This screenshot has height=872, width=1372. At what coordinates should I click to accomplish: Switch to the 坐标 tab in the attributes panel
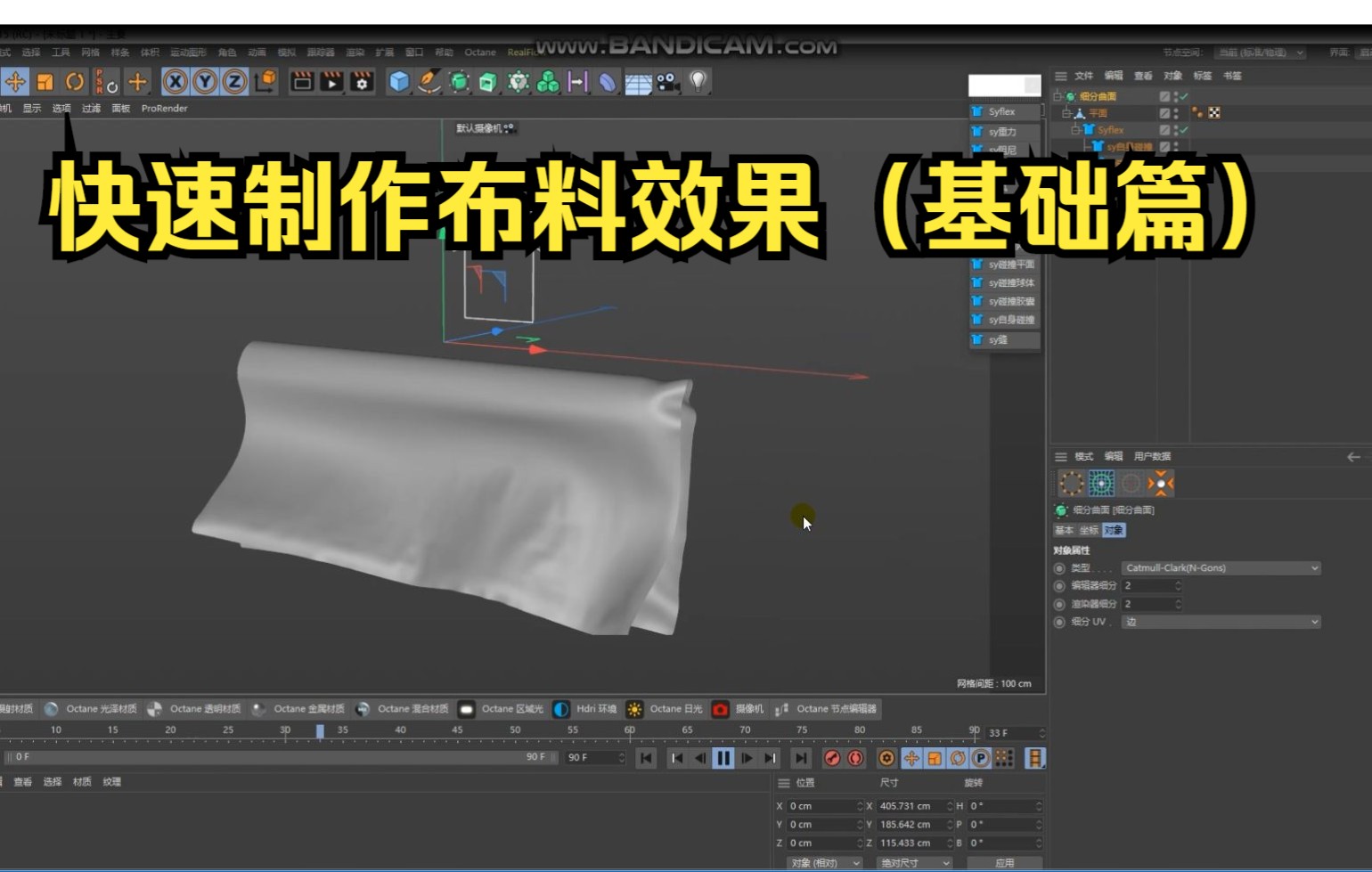click(1087, 530)
